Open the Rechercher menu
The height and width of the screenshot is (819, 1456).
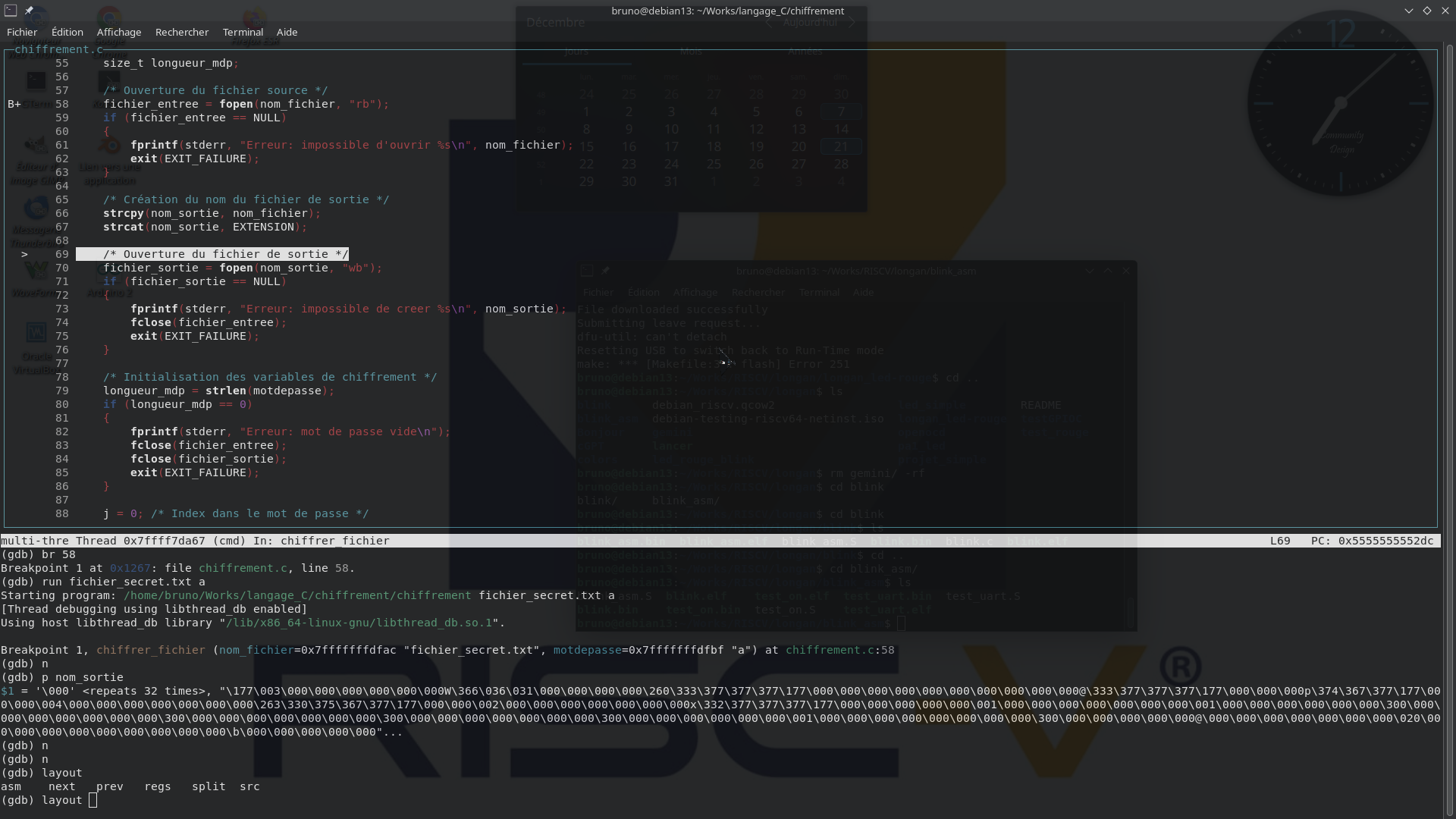181,32
